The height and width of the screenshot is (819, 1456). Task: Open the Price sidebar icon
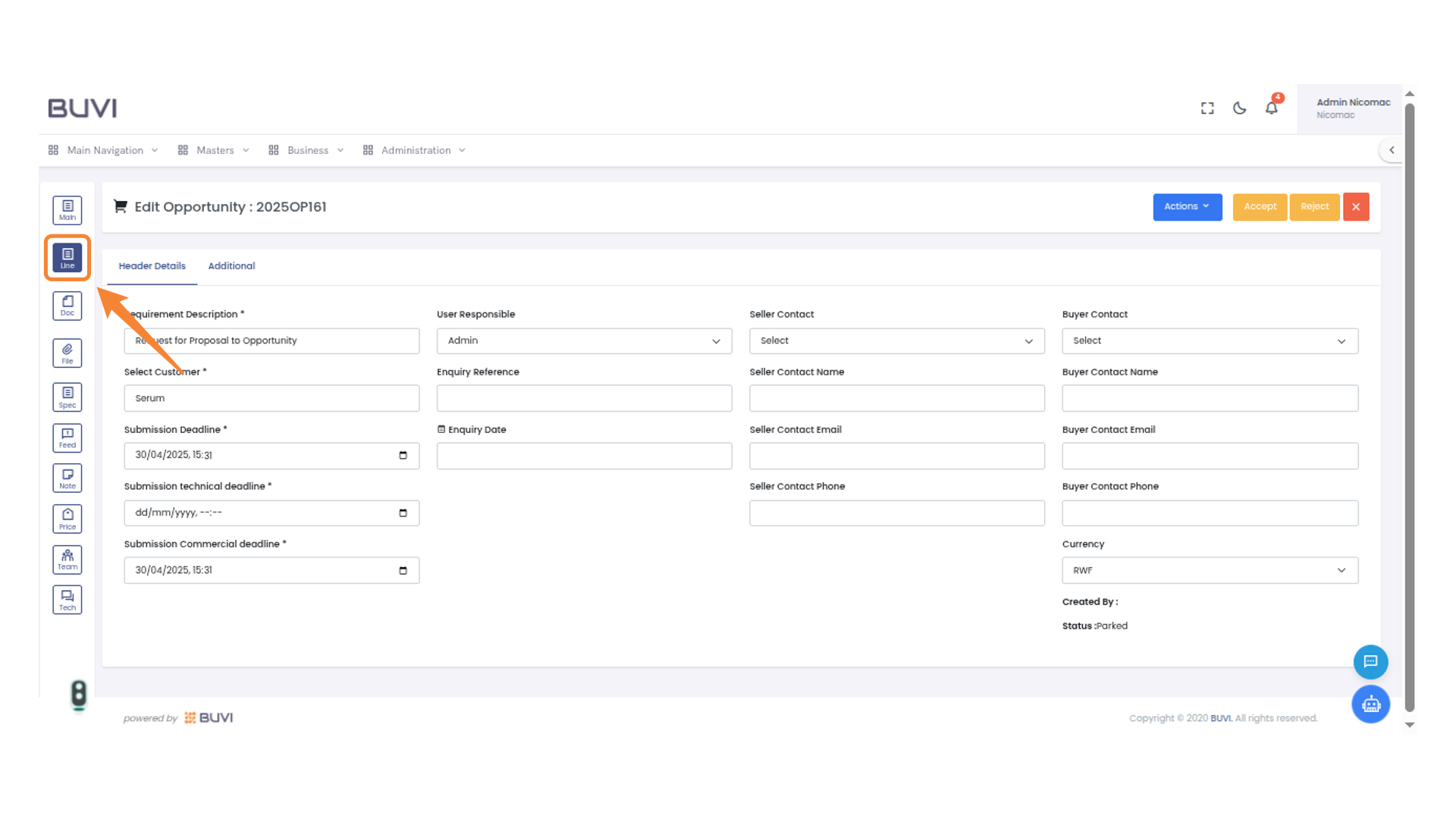pyautogui.click(x=67, y=519)
